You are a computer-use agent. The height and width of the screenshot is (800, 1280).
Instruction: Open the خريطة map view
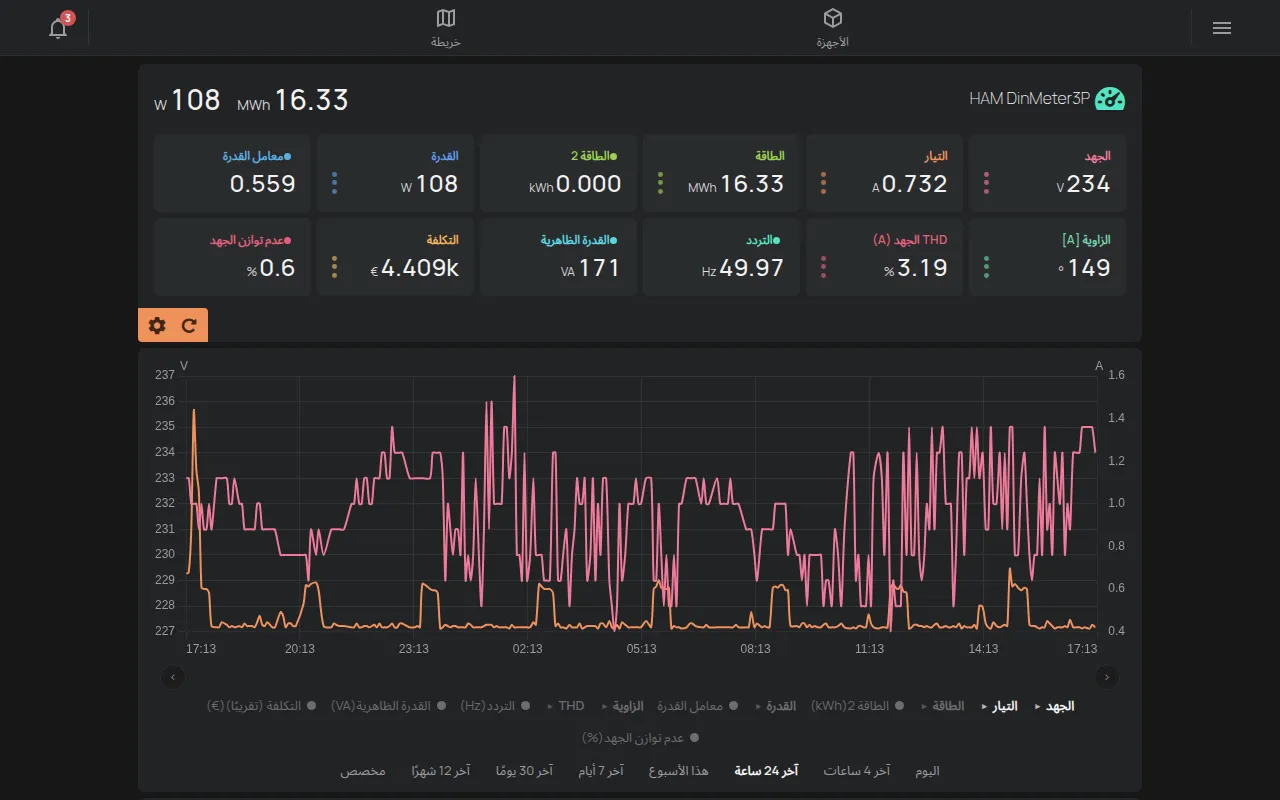tap(446, 28)
